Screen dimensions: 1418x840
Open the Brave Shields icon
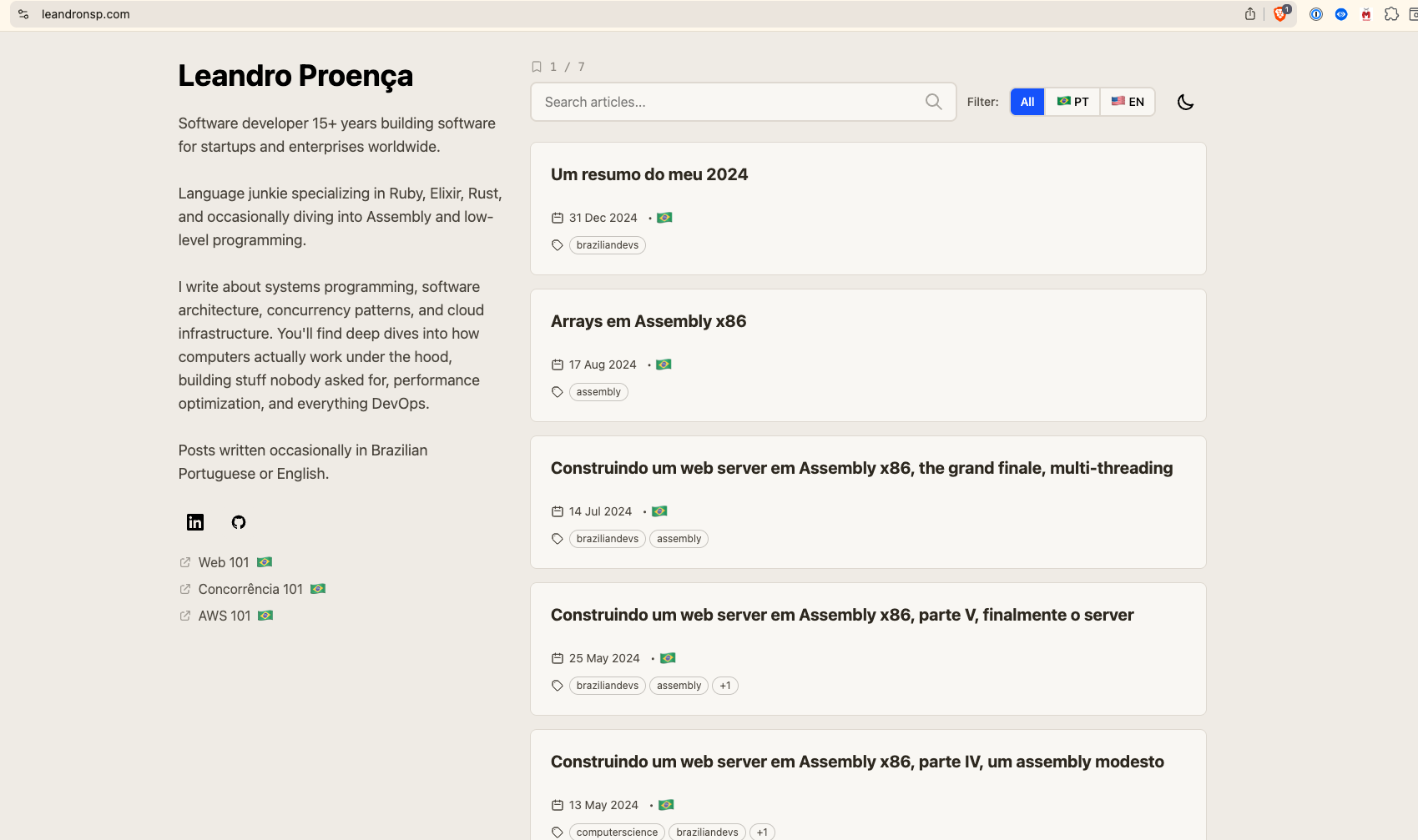[x=1279, y=14]
